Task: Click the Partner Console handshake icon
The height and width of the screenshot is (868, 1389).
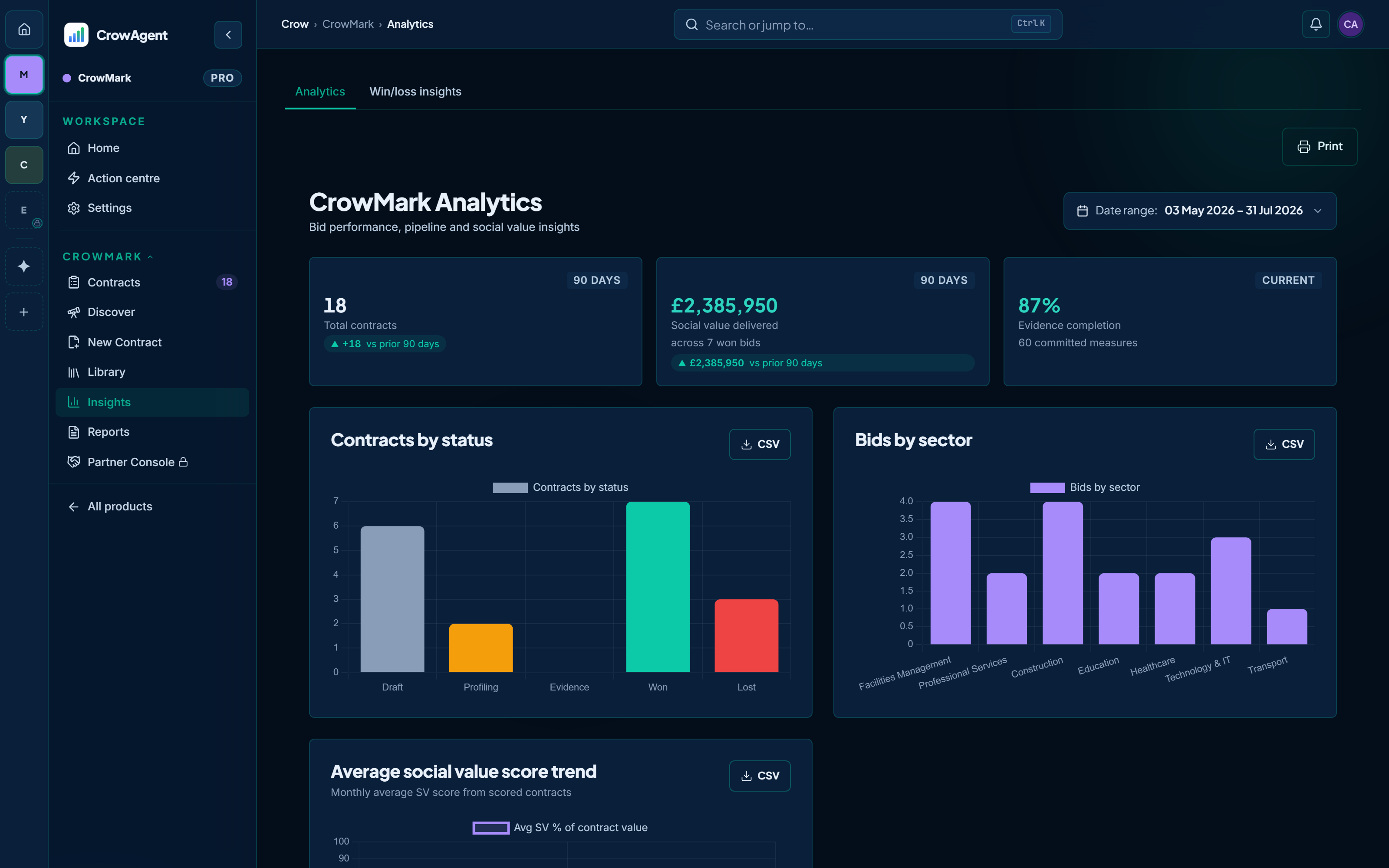Action: coord(73,462)
